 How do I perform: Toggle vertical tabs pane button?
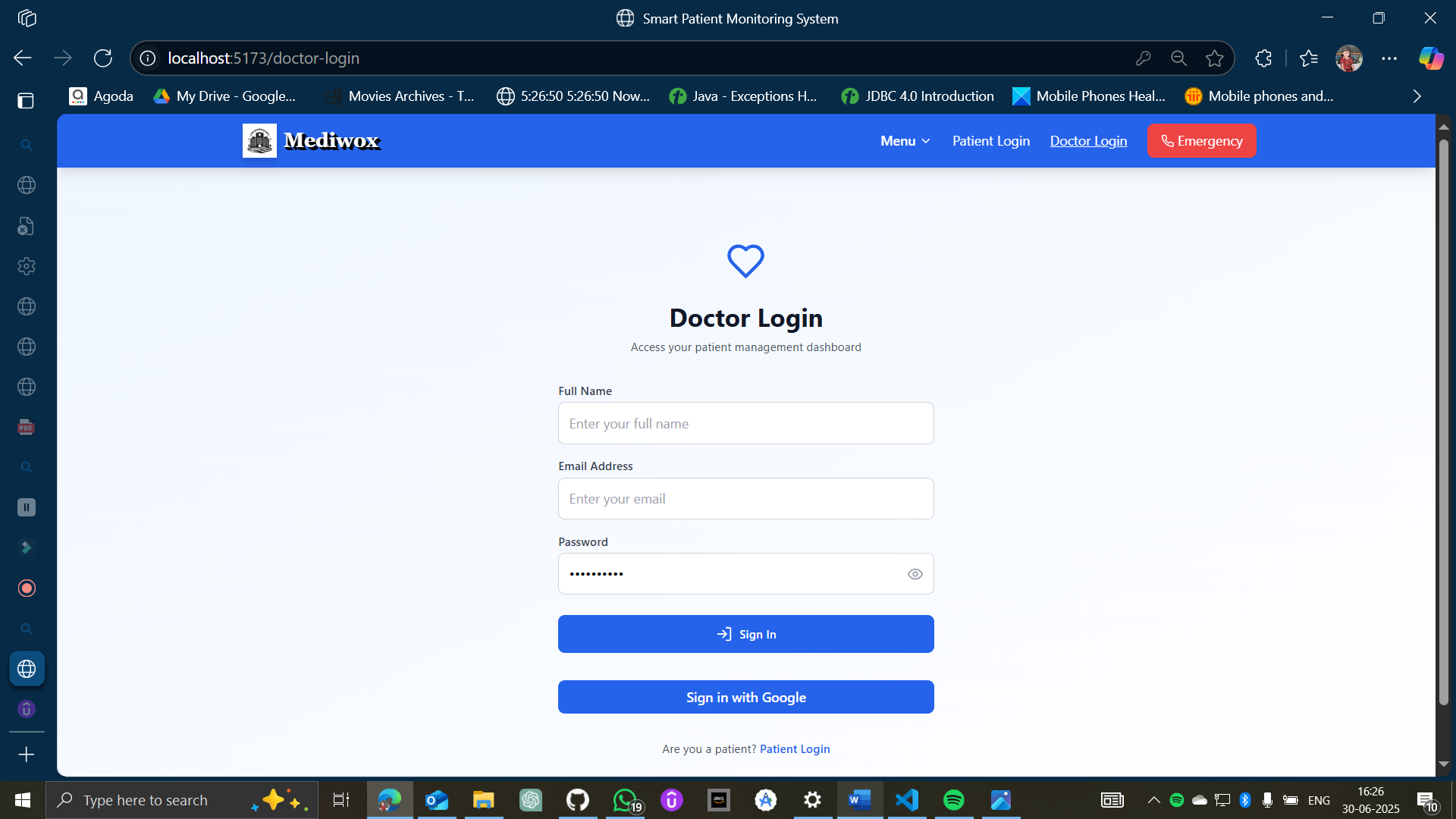(x=26, y=101)
